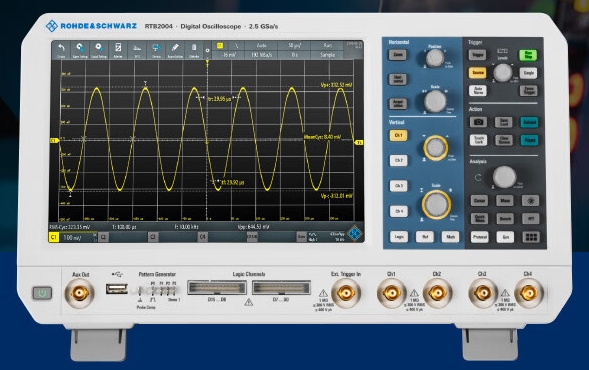The image size is (589, 370).
Task: Hit the Autoset button
Action: [529, 122]
